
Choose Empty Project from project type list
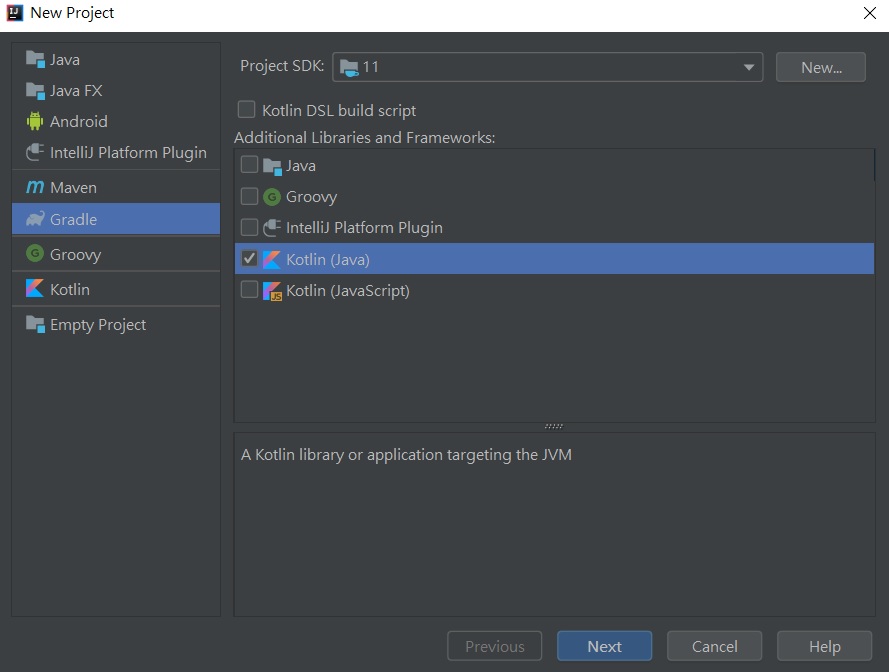(98, 325)
